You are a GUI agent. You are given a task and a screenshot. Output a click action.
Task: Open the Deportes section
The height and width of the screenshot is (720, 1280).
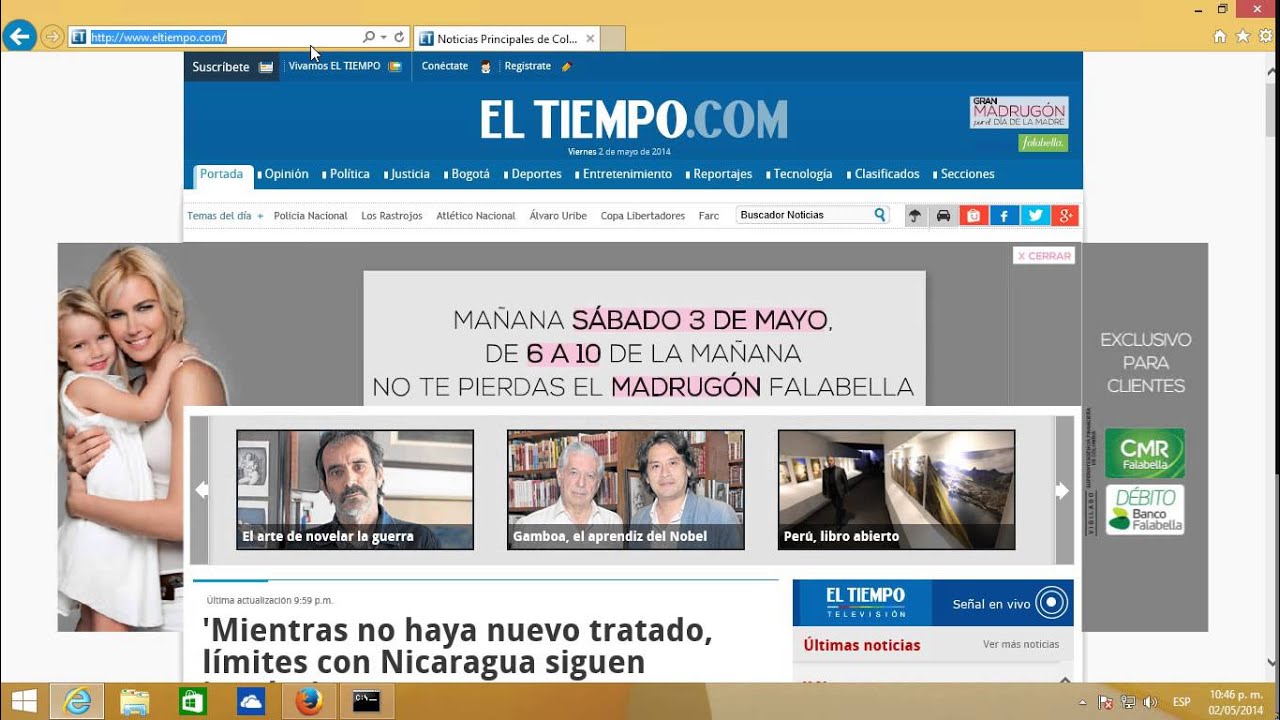536,174
